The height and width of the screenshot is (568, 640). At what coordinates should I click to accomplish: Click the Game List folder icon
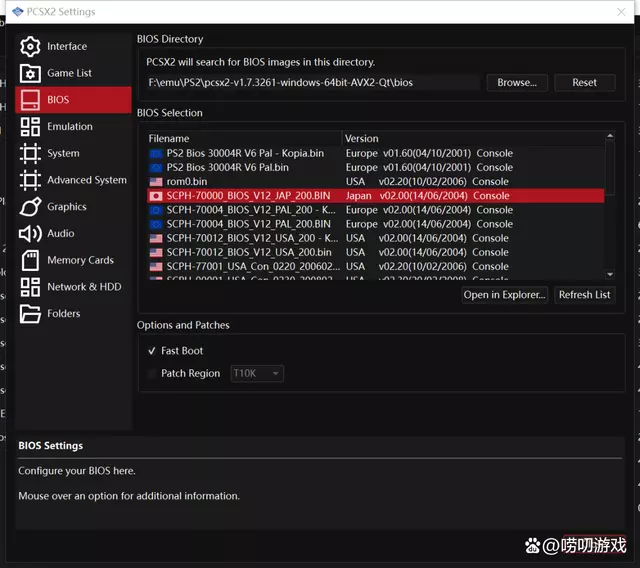point(30,73)
